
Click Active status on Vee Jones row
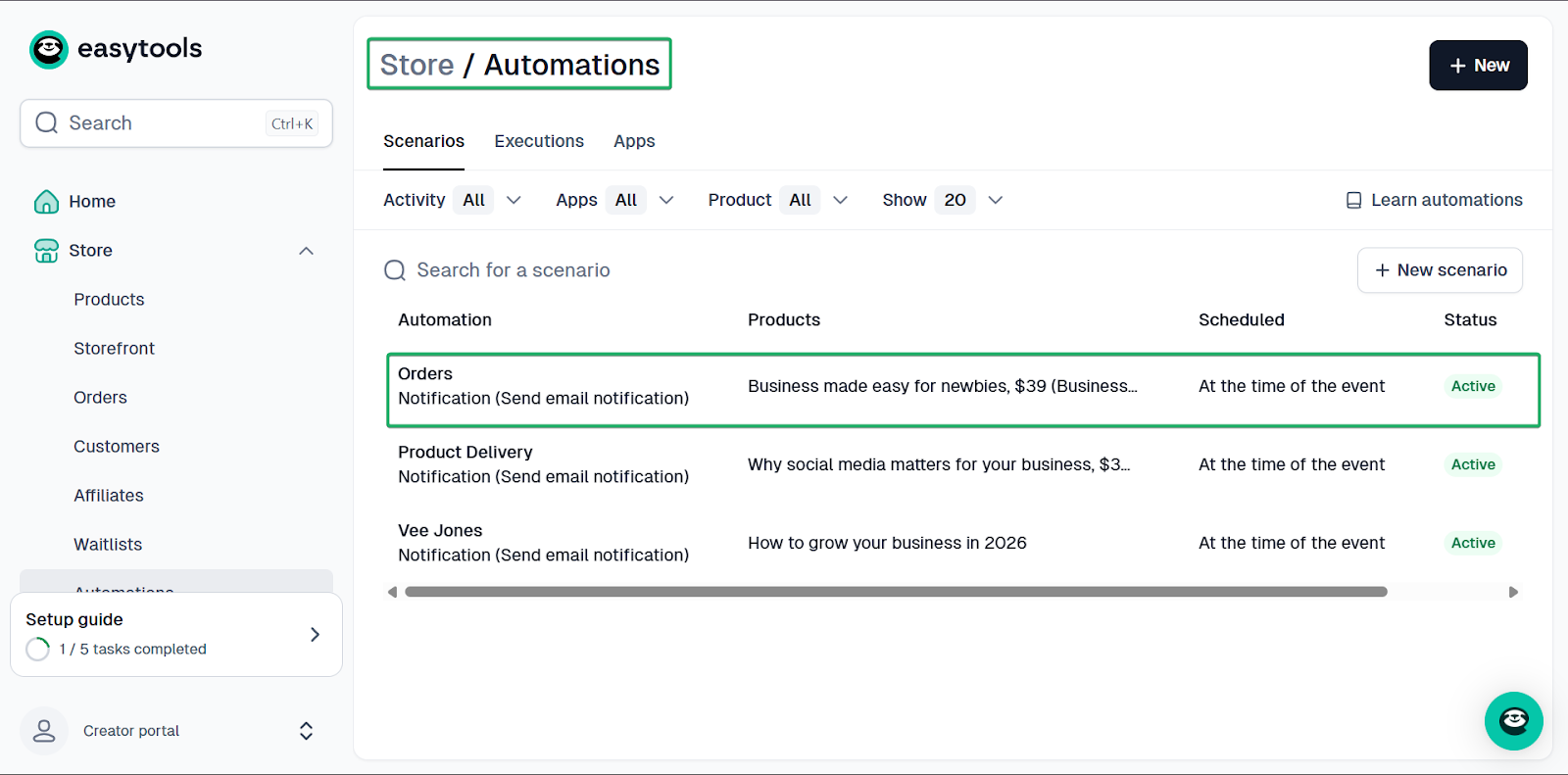1473,543
